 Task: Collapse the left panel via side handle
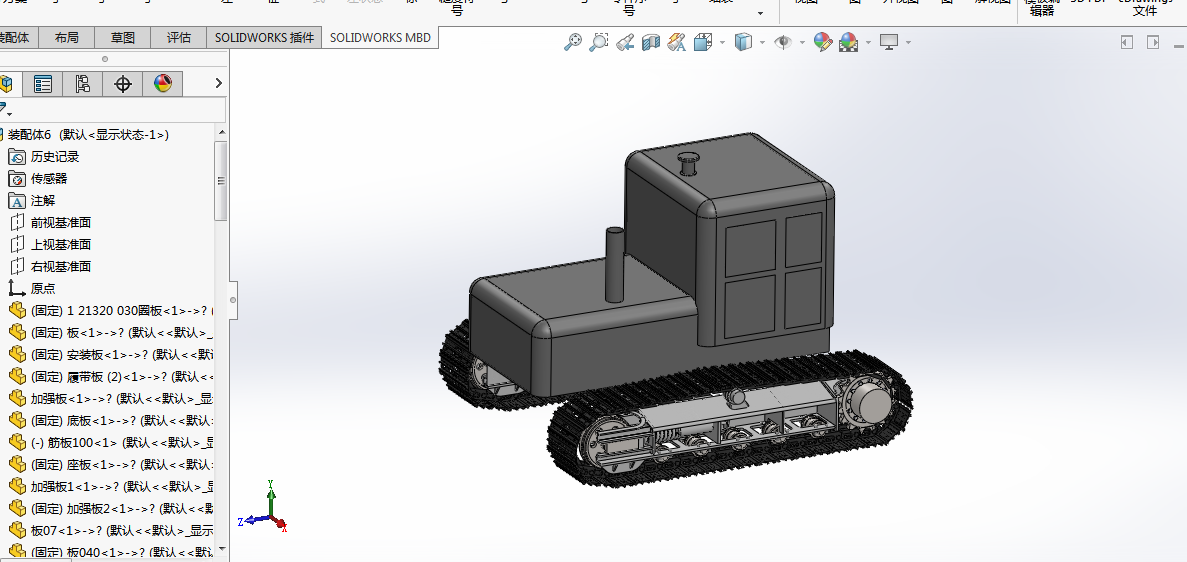point(233,300)
